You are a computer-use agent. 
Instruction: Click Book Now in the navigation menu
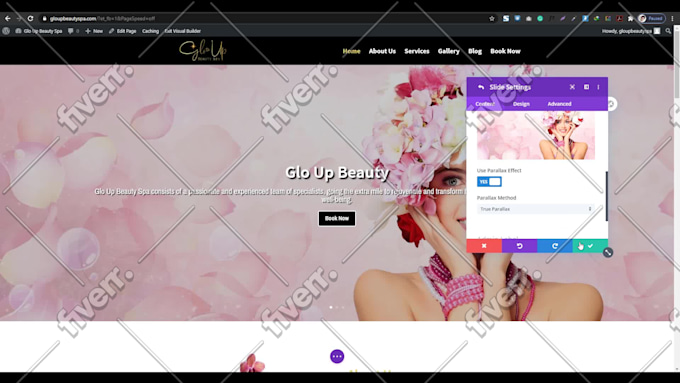[x=505, y=51]
